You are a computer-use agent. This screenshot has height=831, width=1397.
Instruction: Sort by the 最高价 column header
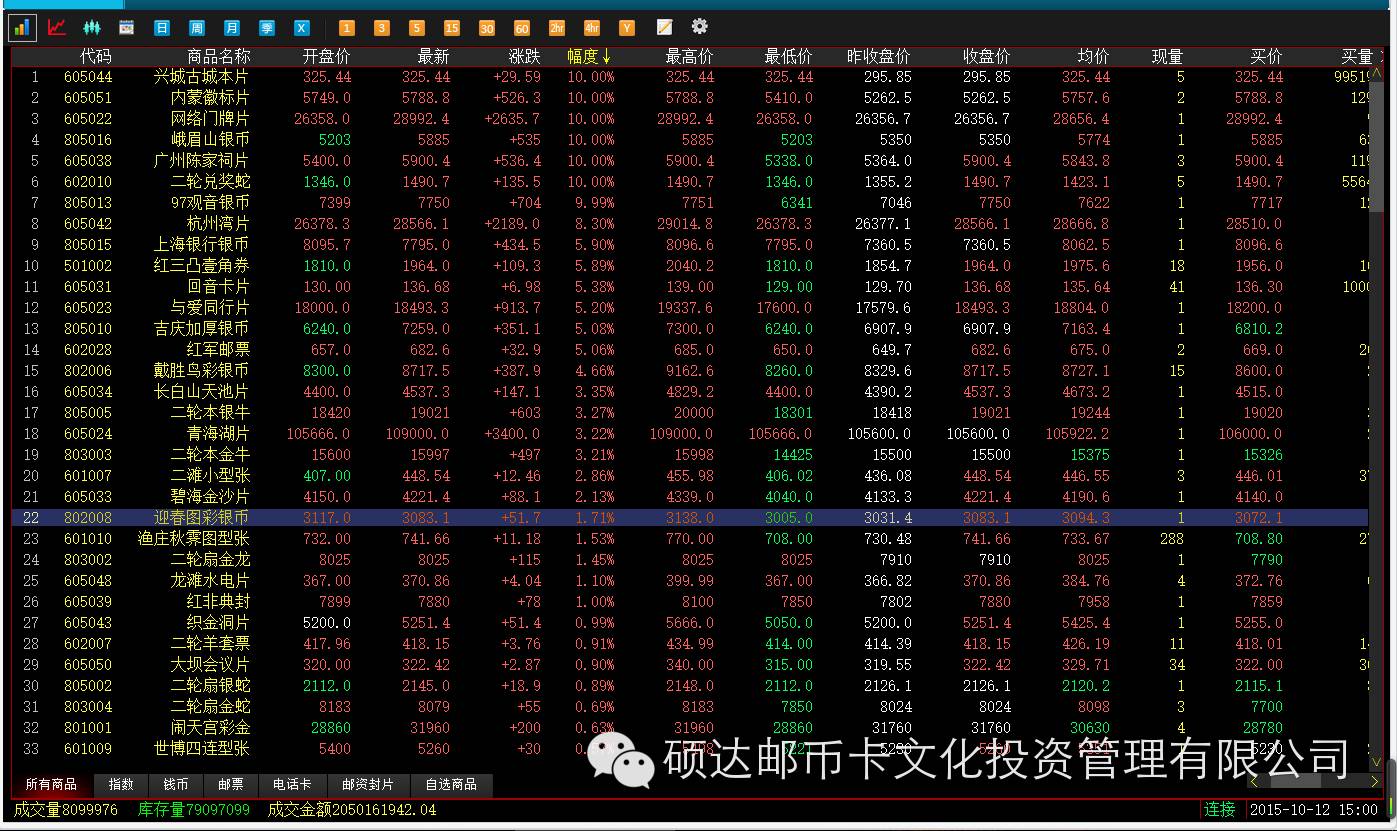(689, 57)
